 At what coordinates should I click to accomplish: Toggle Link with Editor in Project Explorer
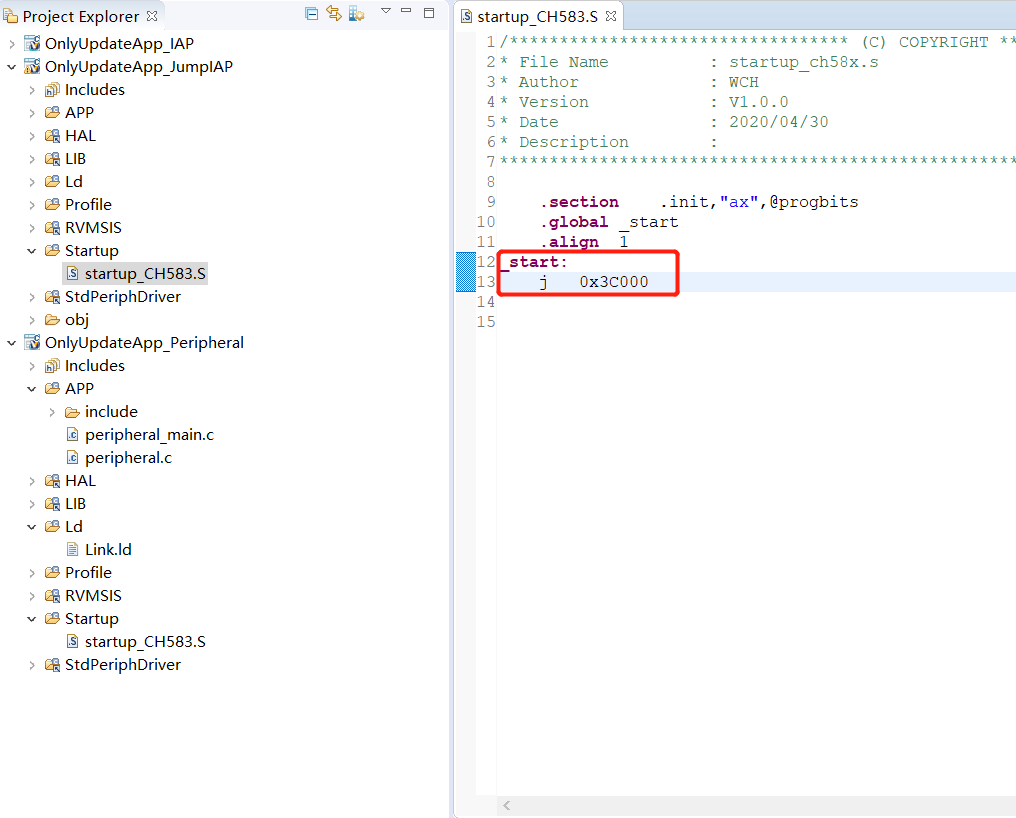click(x=334, y=14)
